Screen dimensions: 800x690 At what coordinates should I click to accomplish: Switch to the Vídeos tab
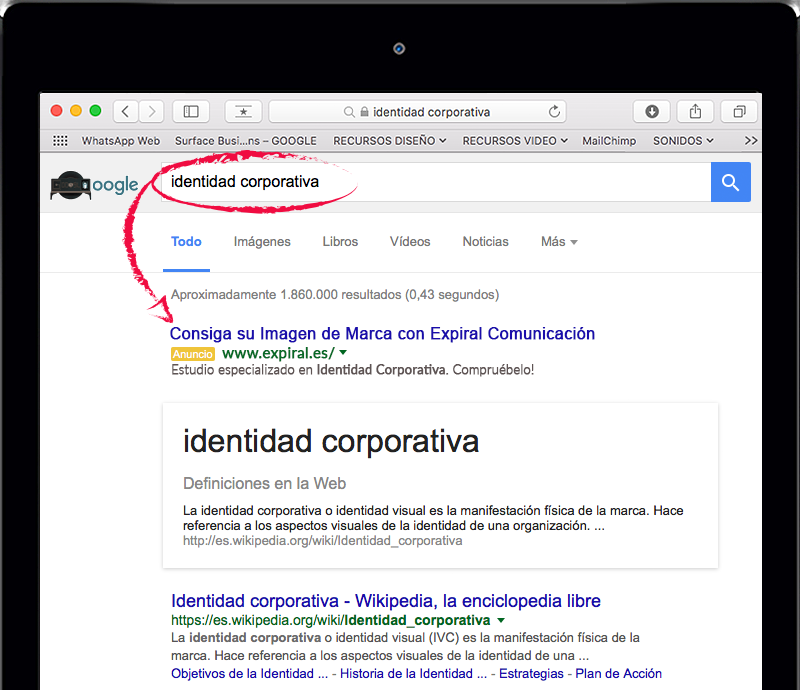tap(410, 241)
